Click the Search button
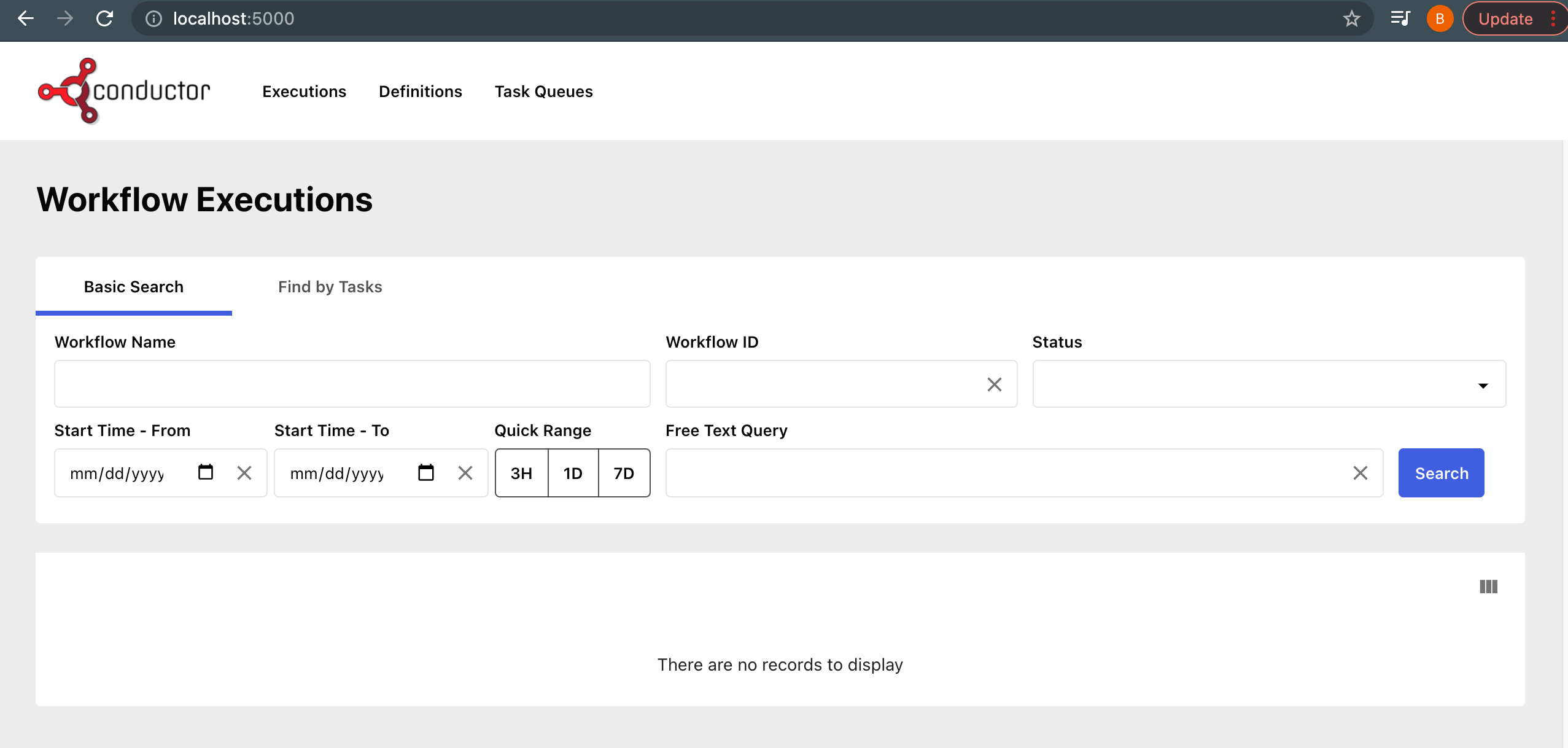This screenshot has width=1568, height=748. 1441,473
